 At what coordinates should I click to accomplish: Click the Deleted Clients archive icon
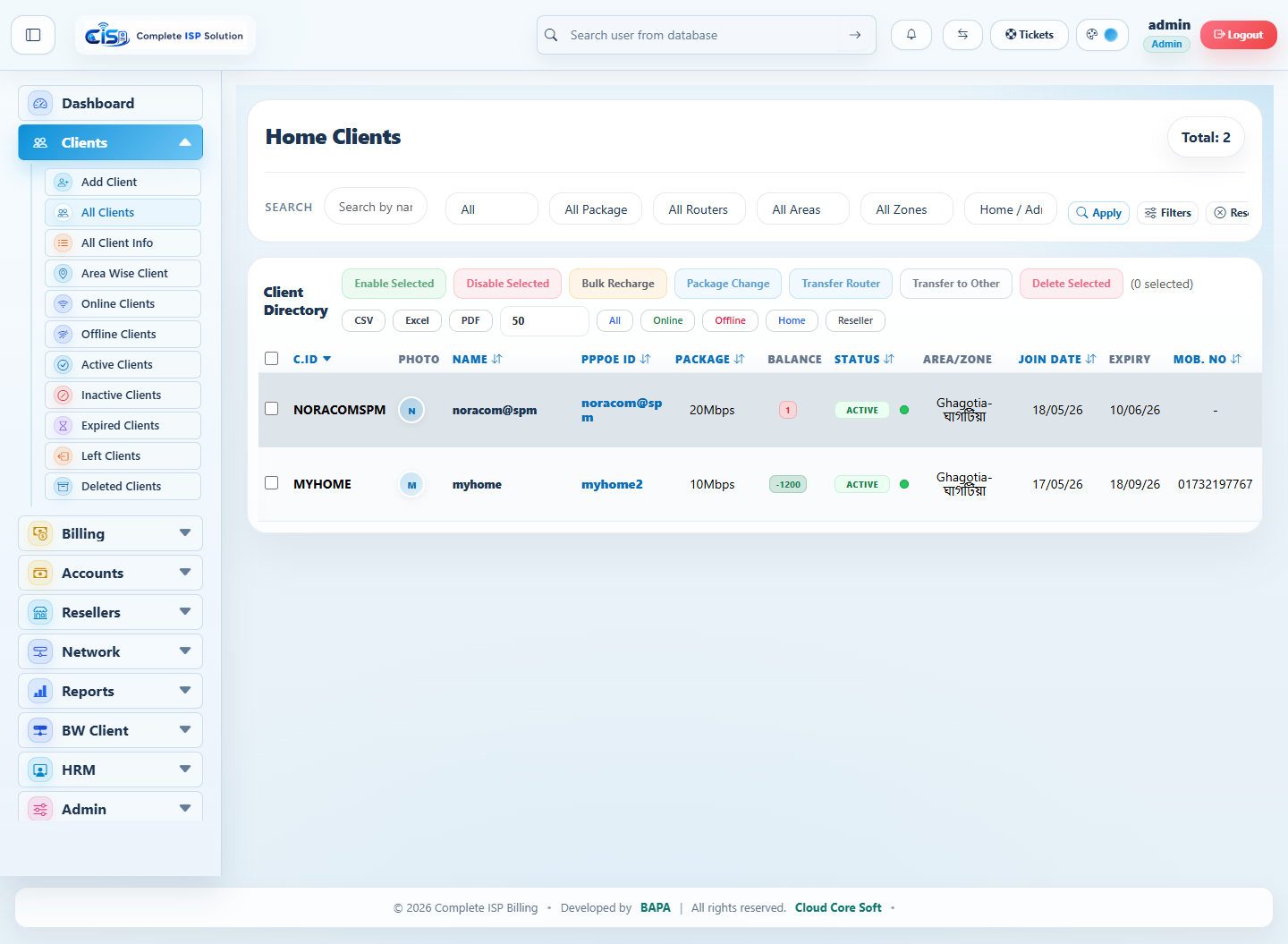click(x=64, y=487)
